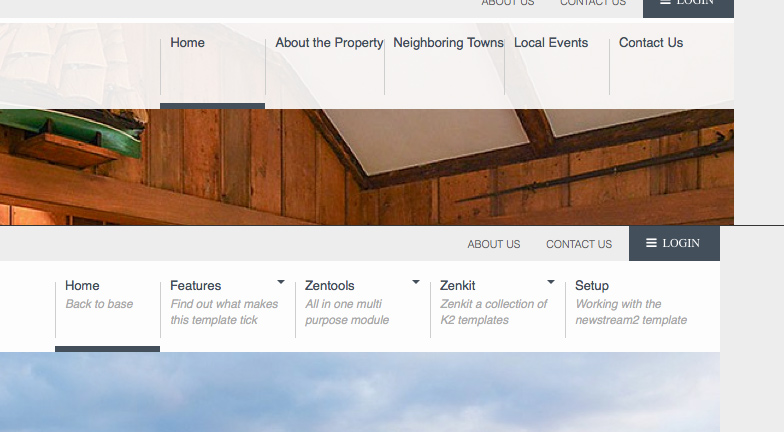Click the ABOUT US link in lower top bar
The height and width of the screenshot is (432, 784).
point(494,244)
